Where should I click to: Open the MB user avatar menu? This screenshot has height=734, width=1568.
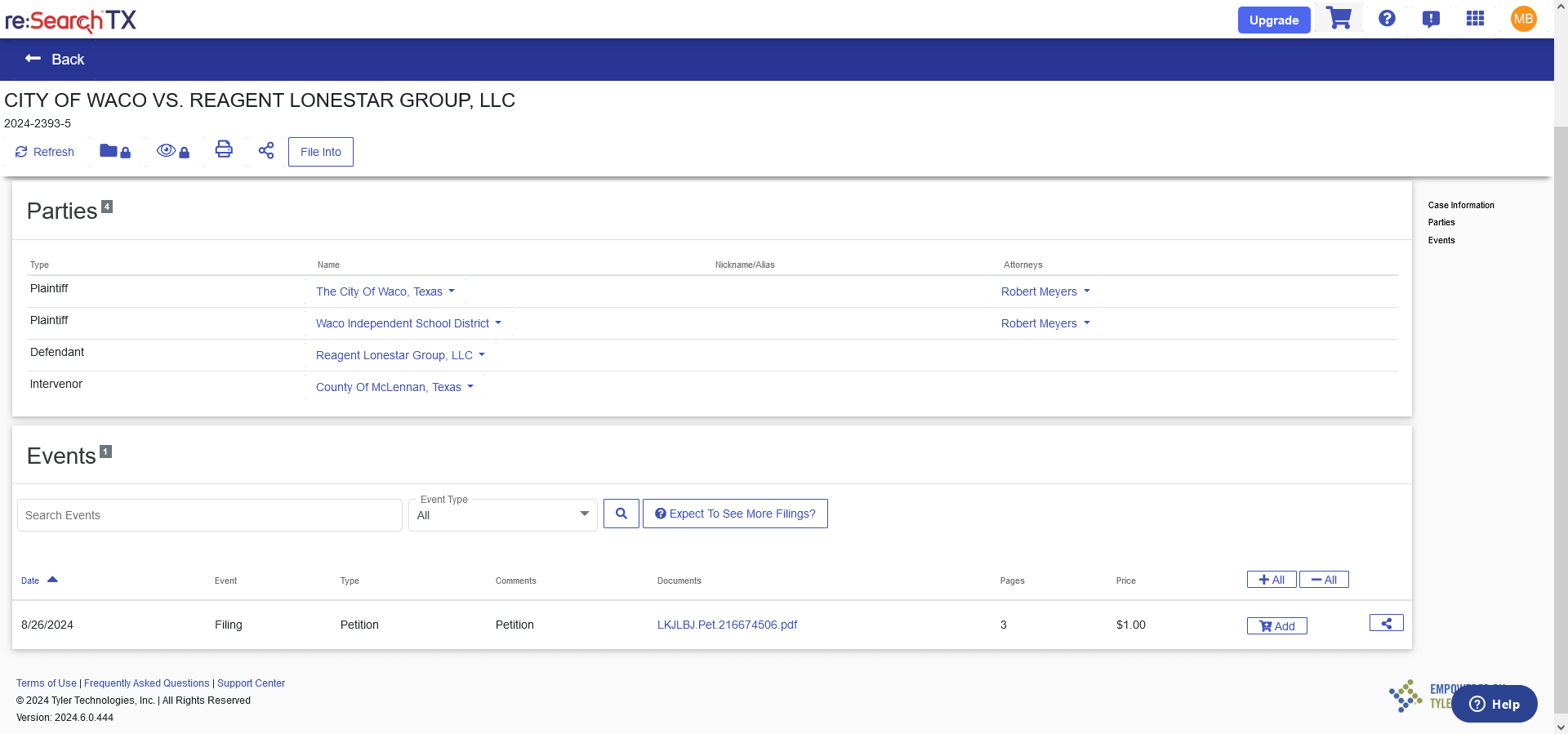click(x=1524, y=19)
